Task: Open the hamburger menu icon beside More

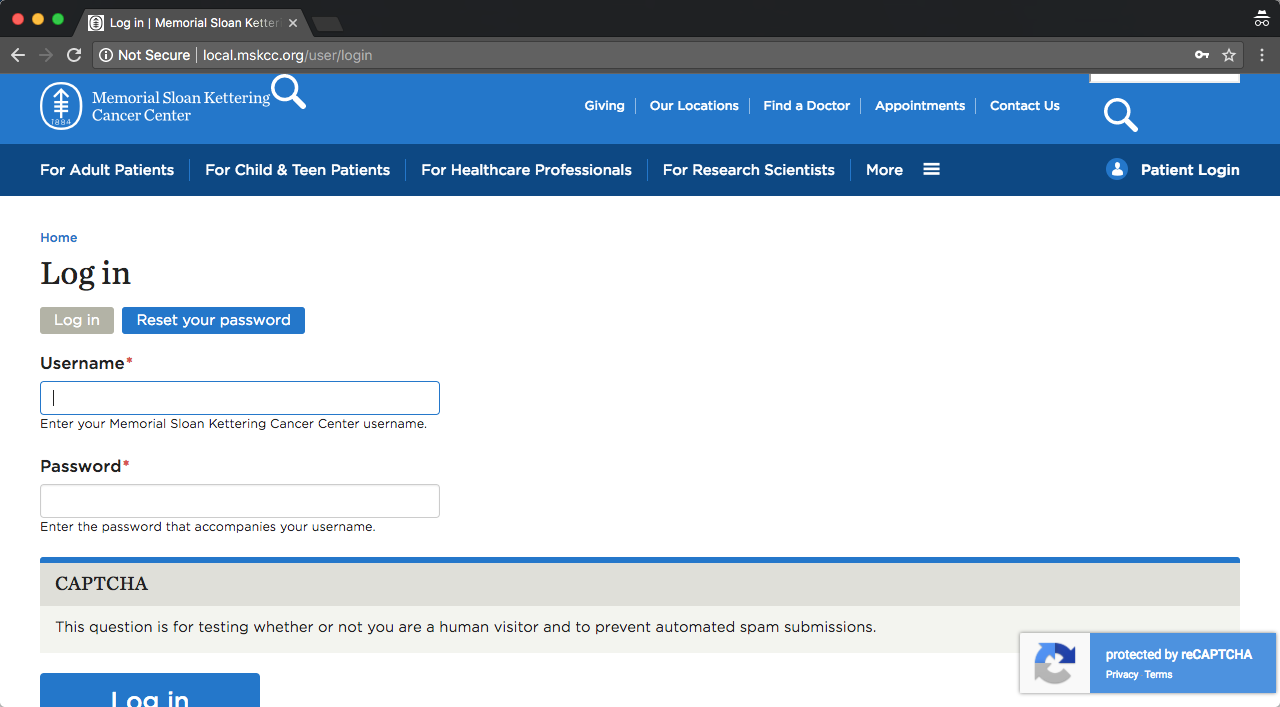Action: coord(931,169)
